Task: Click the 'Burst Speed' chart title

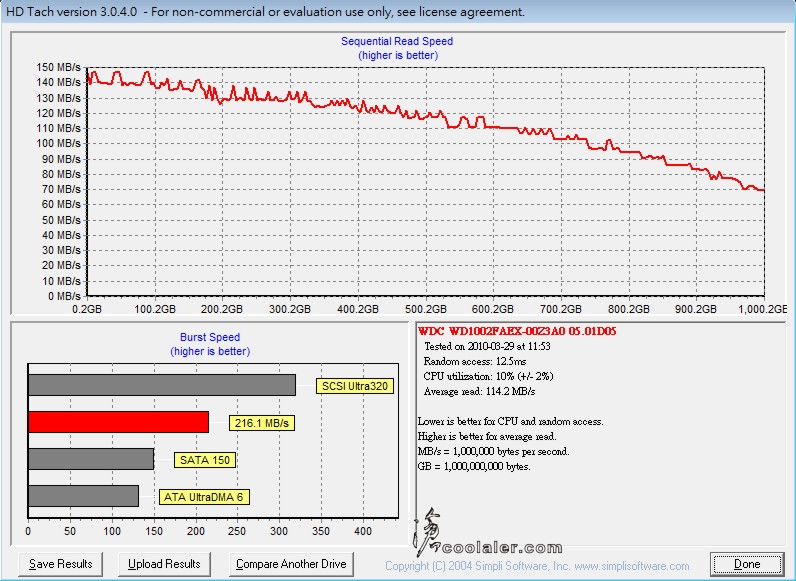Action: tap(210, 337)
